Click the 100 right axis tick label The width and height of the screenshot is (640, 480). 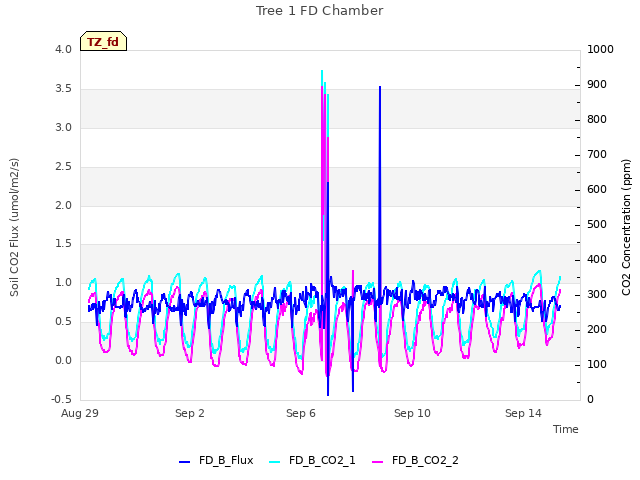coord(597,364)
